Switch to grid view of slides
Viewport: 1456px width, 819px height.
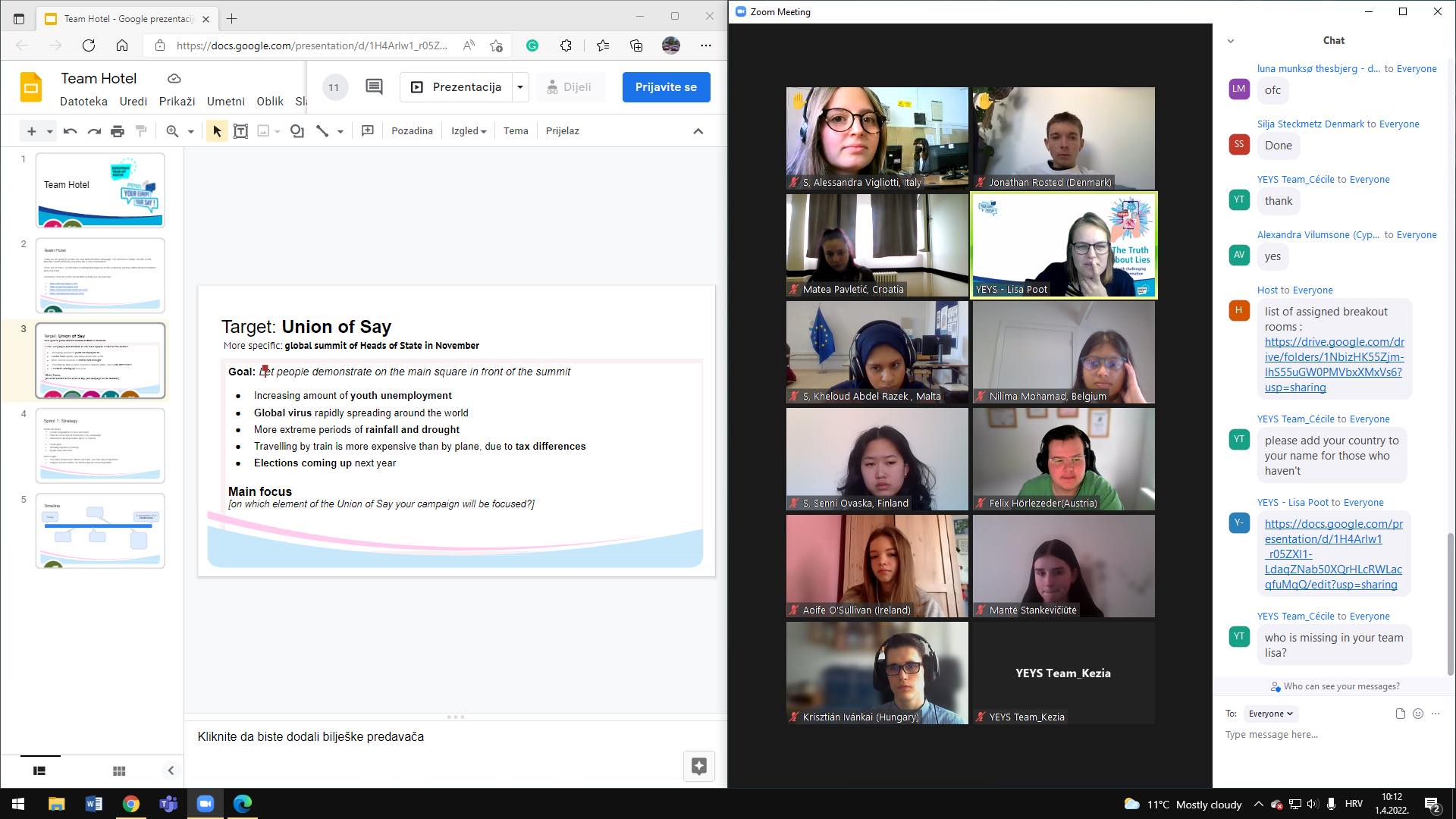coord(119,770)
